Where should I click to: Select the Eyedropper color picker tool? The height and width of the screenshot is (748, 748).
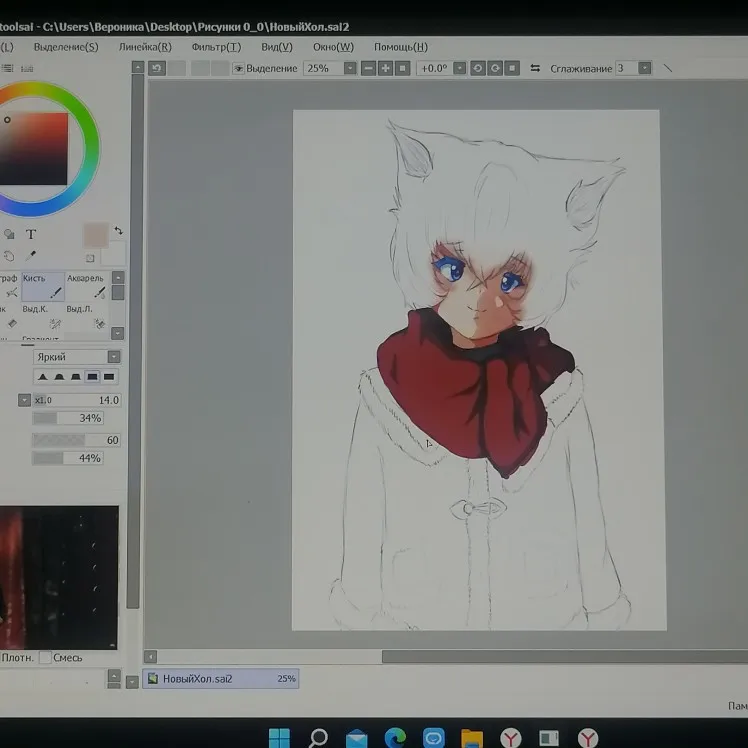pos(31,256)
